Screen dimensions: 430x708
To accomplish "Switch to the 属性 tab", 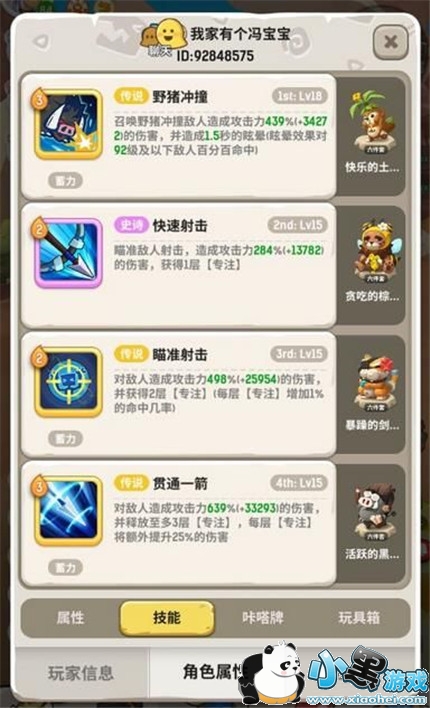I will point(70,618).
